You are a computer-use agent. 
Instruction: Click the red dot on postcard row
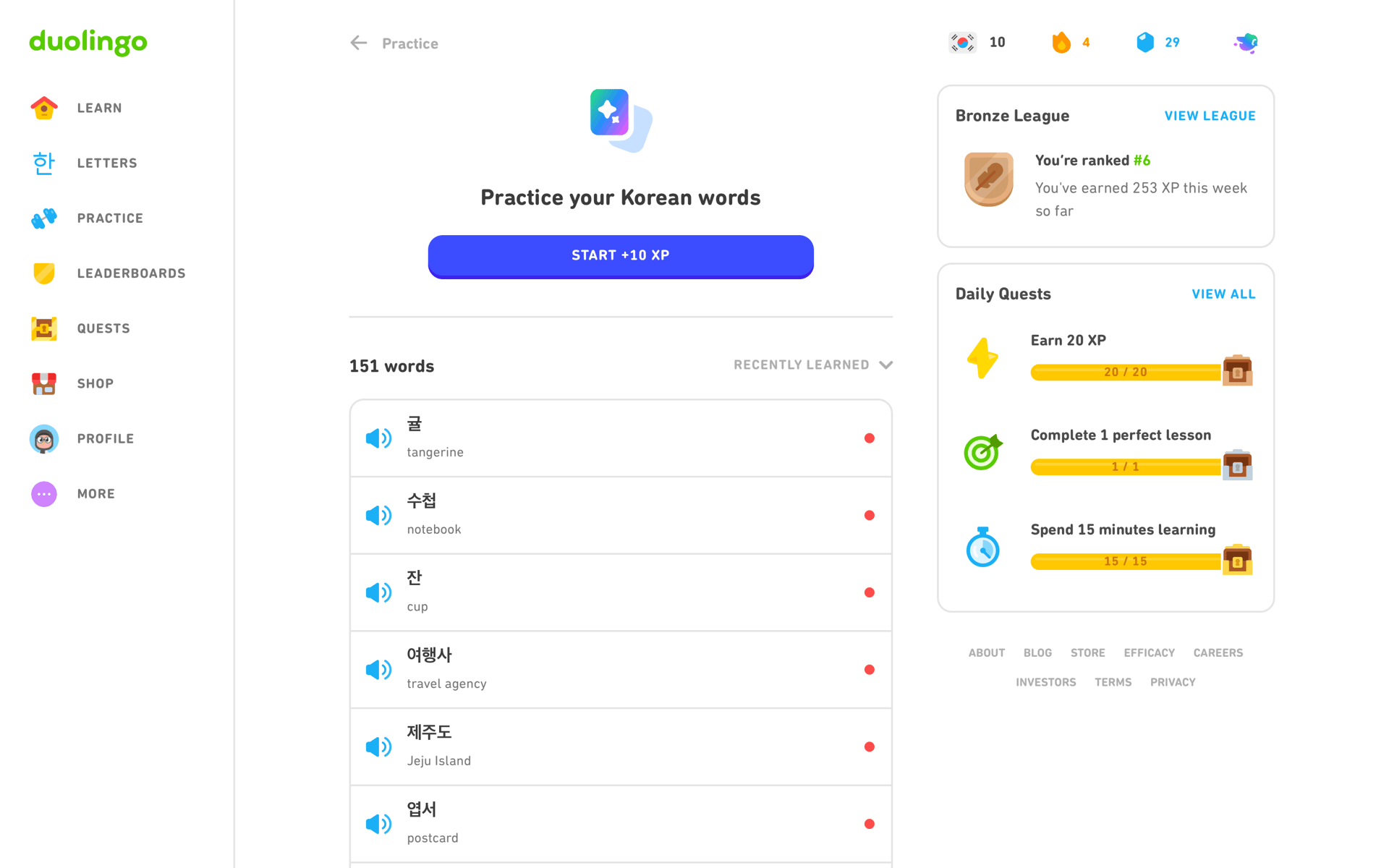(x=870, y=824)
